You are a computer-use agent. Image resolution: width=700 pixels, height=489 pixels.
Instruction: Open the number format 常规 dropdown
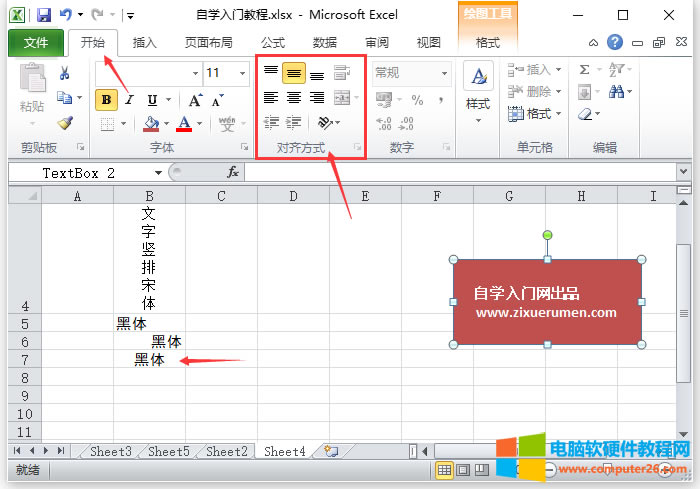pos(444,73)
